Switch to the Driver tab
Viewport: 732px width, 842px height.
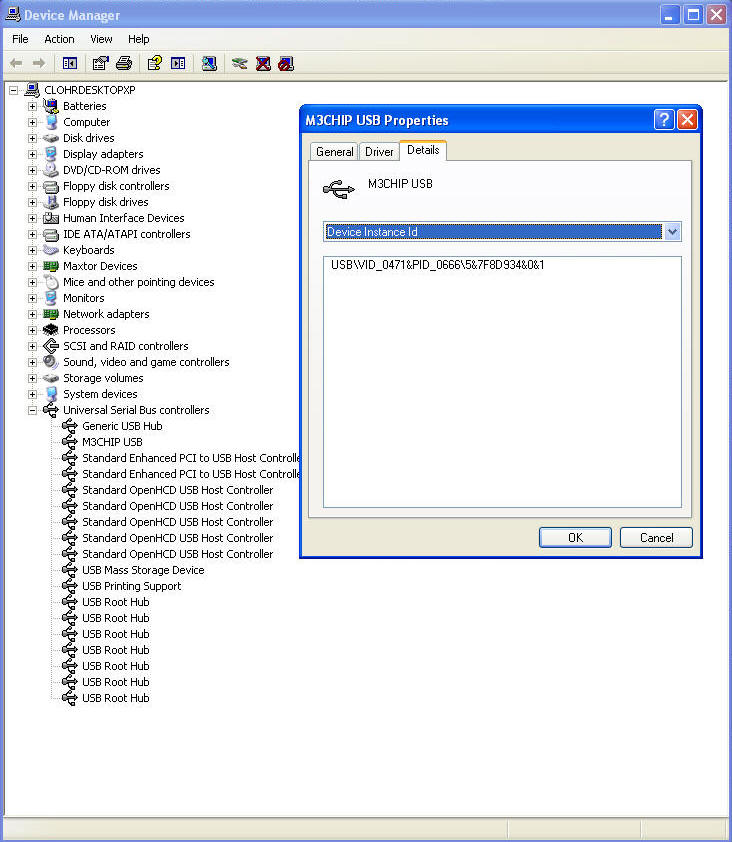(x=379, y=152)
